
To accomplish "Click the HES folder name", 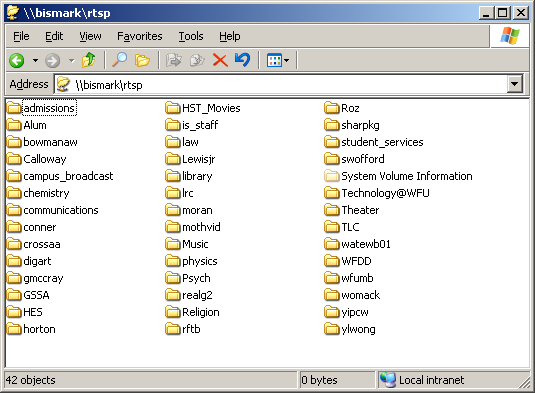I will point(33,312).
